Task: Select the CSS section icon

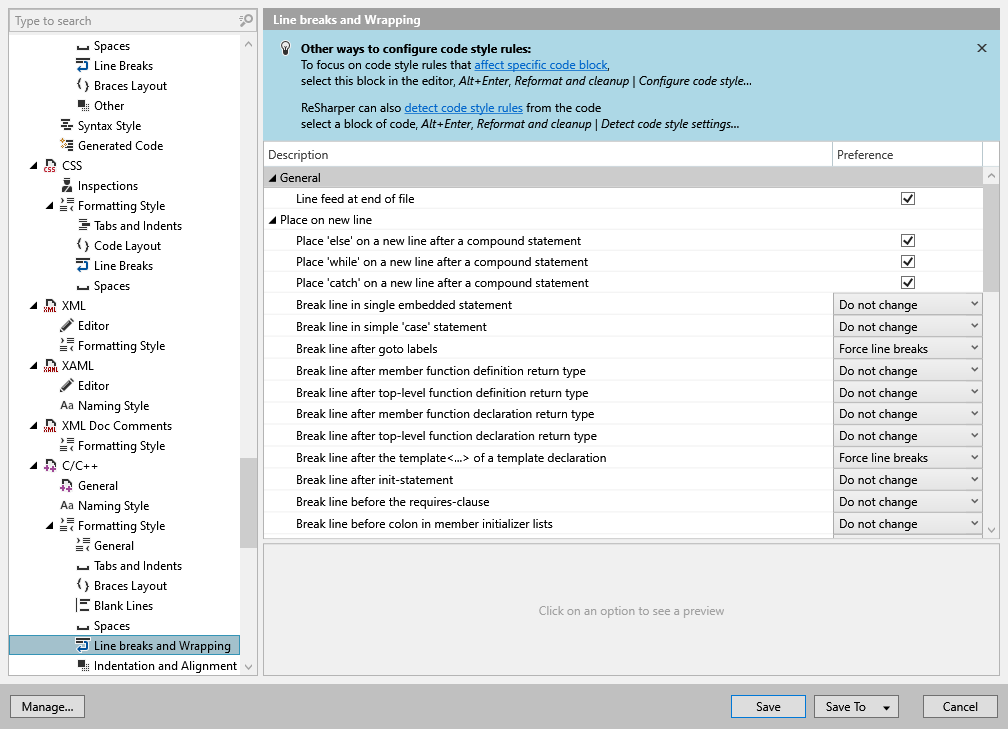Action: pyautogui.click(x=52, y=165)
